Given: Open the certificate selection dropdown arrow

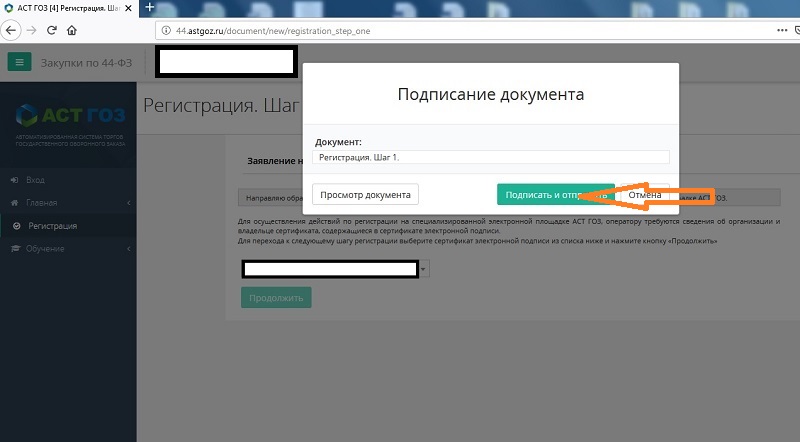Looking at the screenshot, I should [423, 269].
